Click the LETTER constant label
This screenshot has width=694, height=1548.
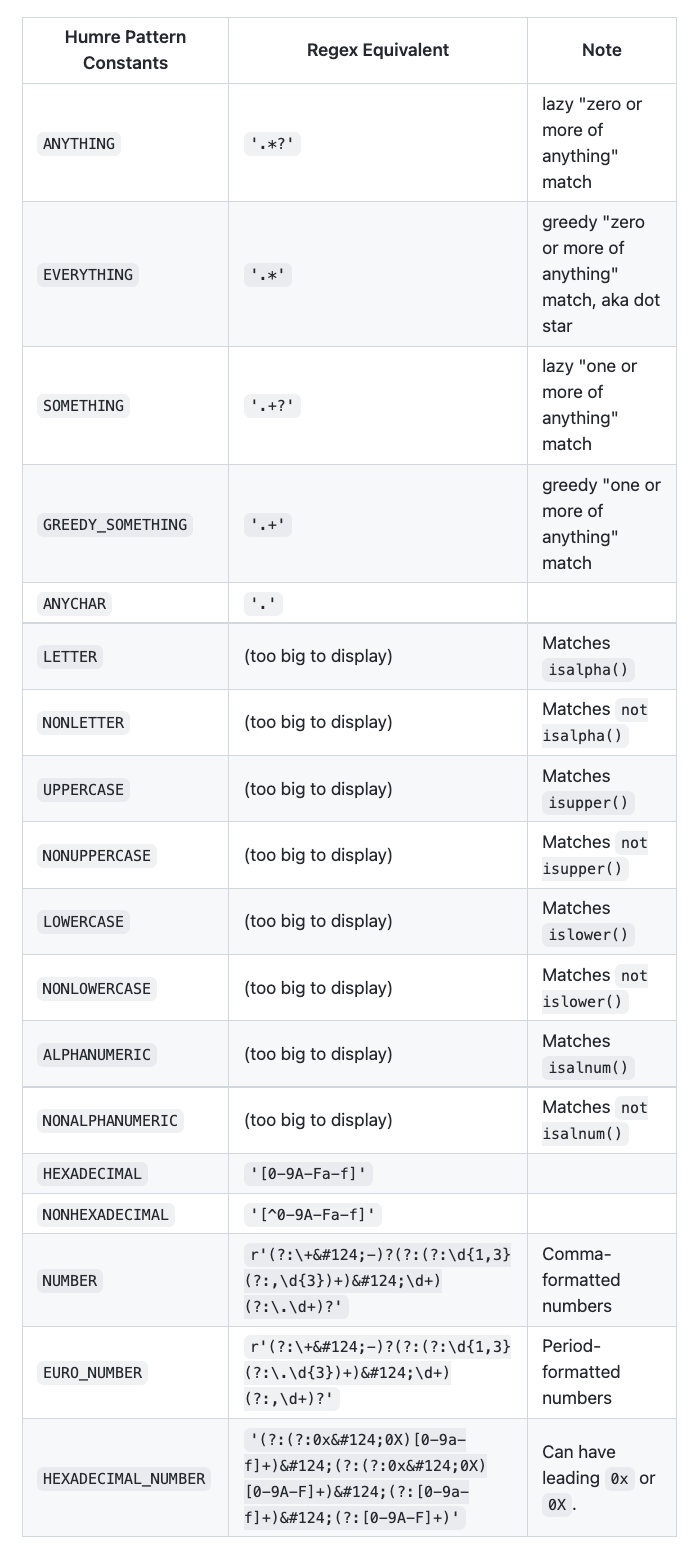point(70,656)
